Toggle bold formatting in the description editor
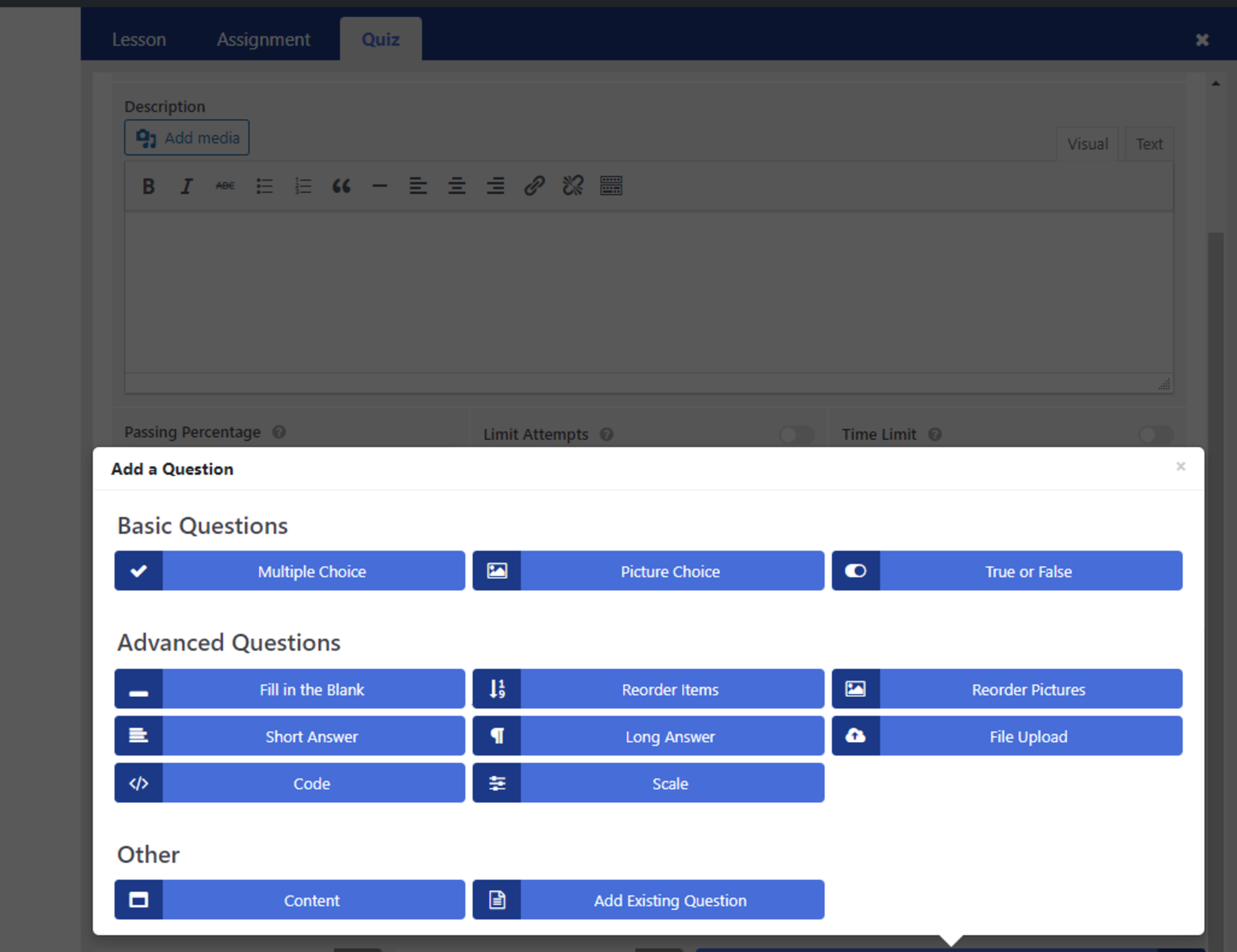 148,186
